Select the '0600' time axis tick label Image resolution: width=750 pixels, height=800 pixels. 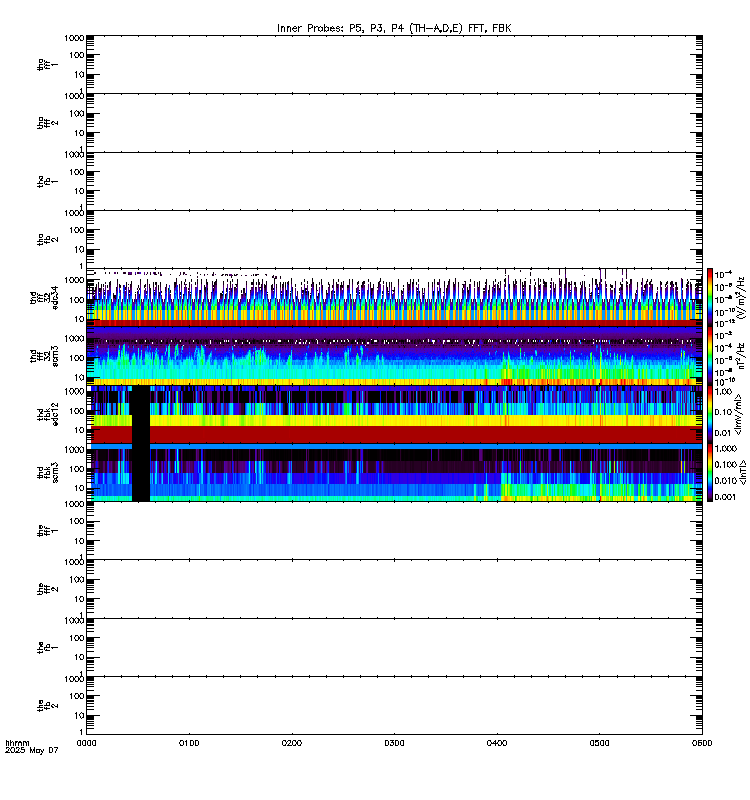coord(702,743)
